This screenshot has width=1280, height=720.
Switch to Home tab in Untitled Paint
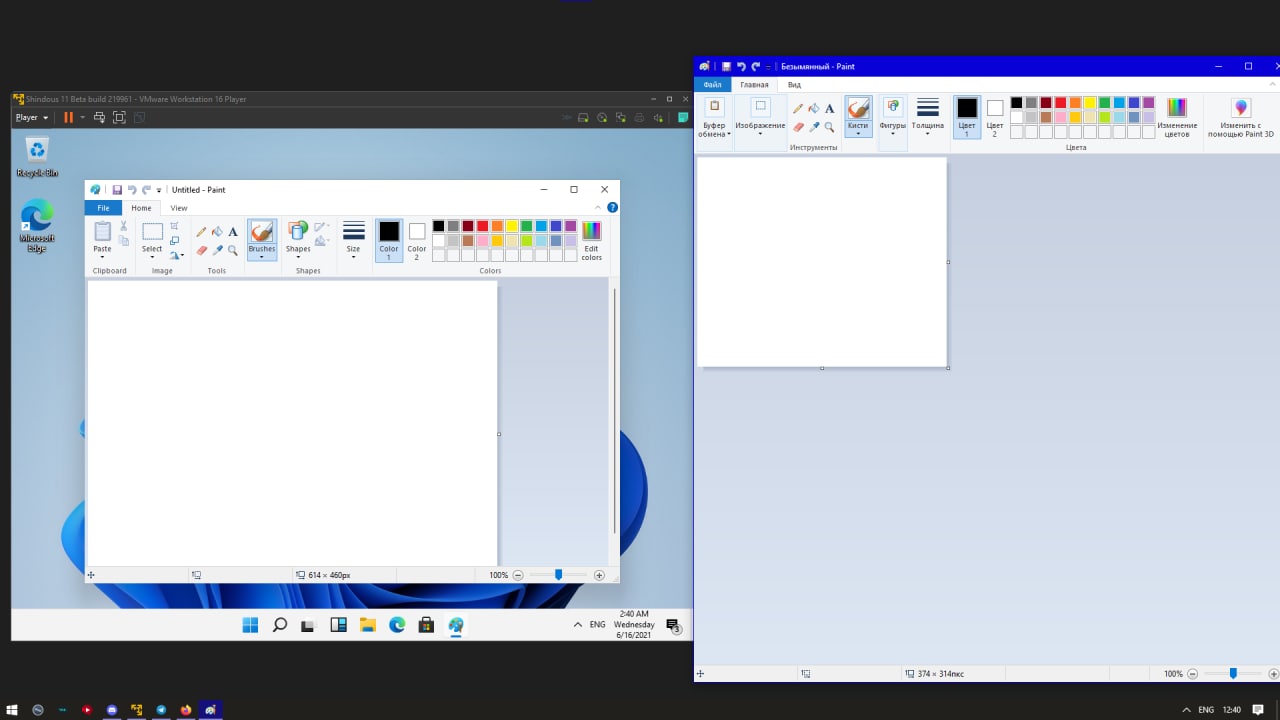(141, 208)
